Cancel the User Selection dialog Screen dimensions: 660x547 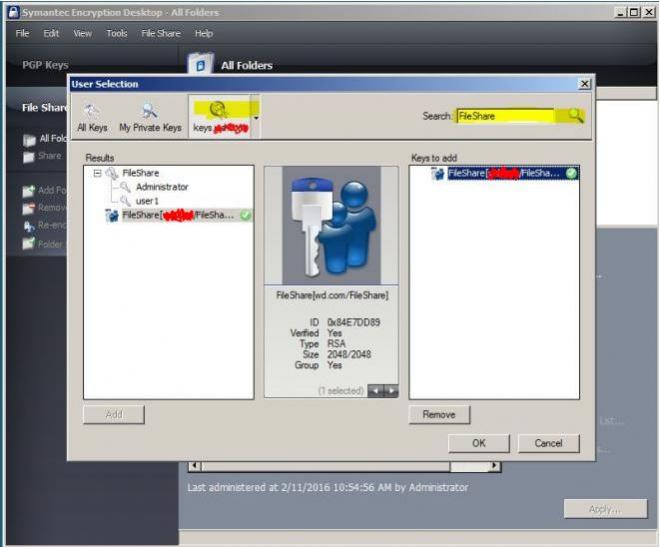point(548,443)
